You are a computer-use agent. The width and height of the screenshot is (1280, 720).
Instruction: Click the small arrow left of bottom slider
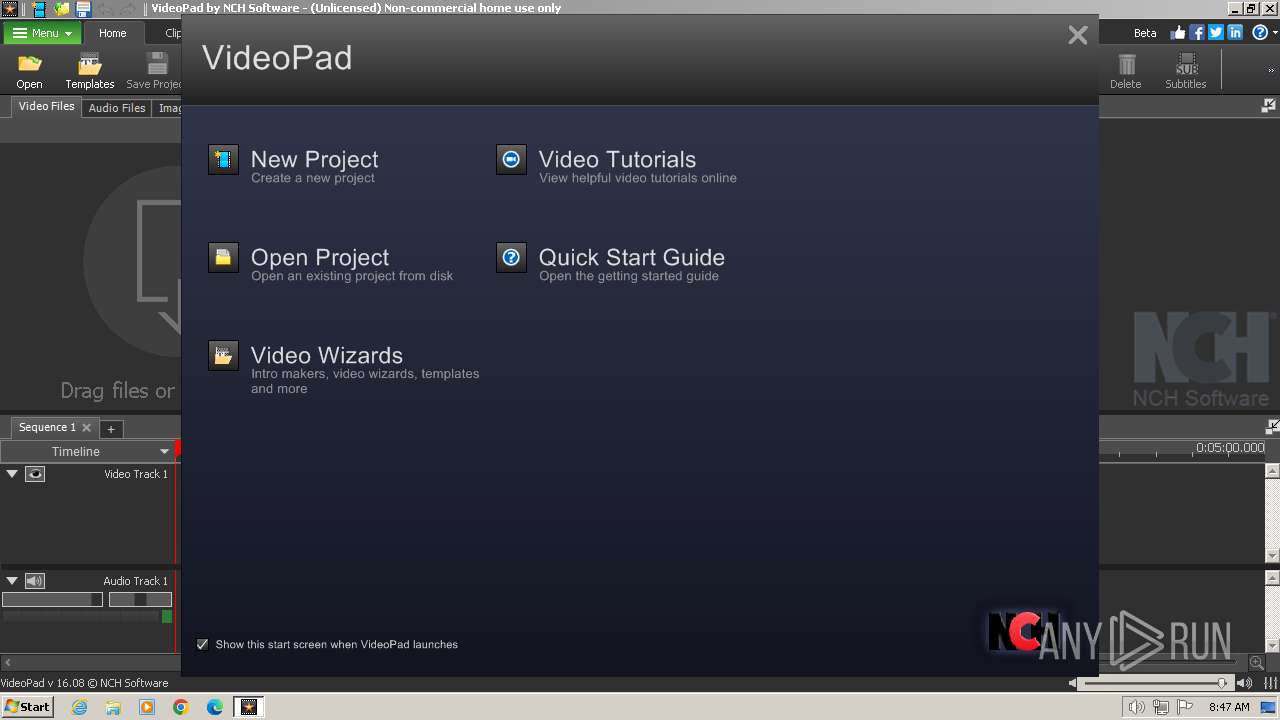pyautogui.click(x=1073, y=683)
